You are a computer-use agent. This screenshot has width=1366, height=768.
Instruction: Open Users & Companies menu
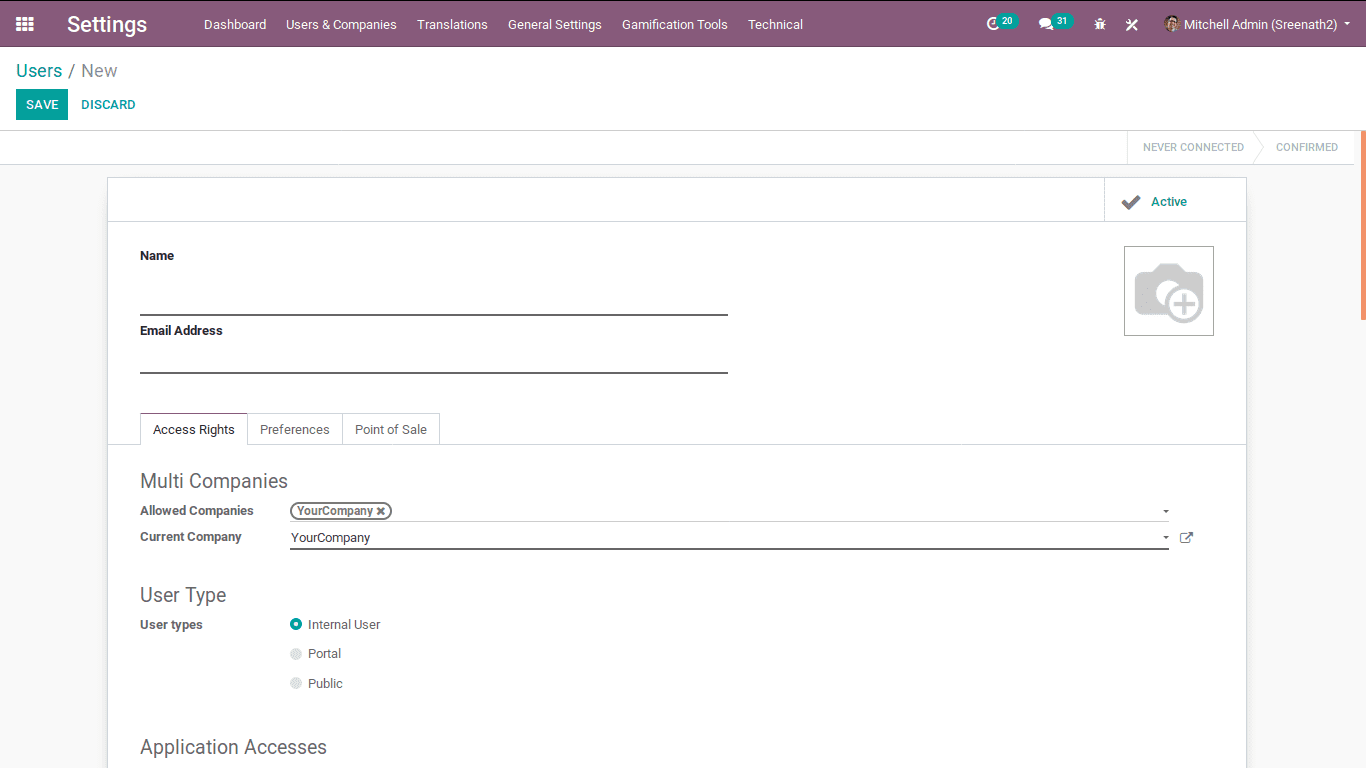(x=341, y=24)
